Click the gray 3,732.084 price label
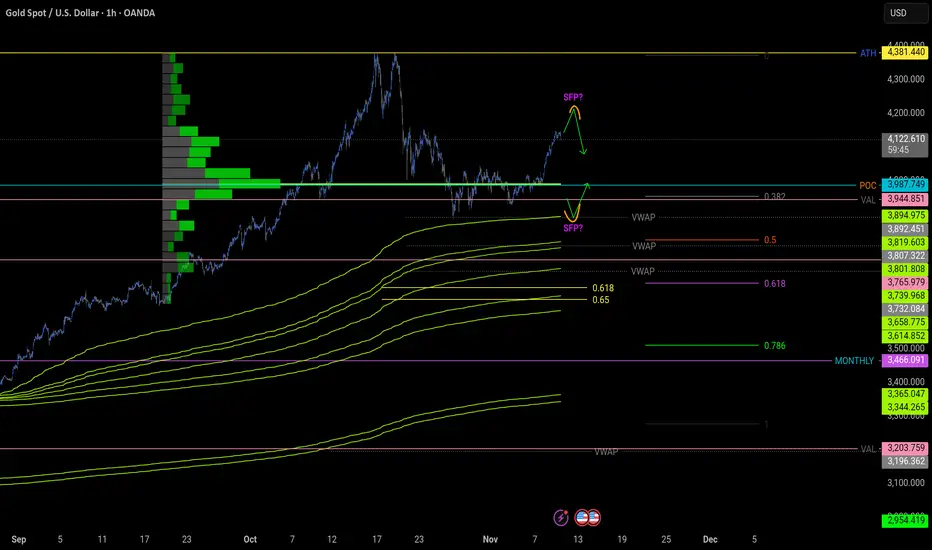 click(x=904, y=309)
